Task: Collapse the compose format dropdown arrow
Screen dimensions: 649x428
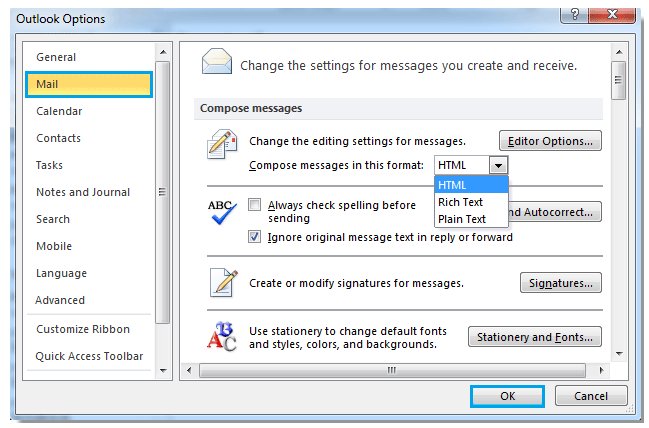Action: (x=498, y=166)
